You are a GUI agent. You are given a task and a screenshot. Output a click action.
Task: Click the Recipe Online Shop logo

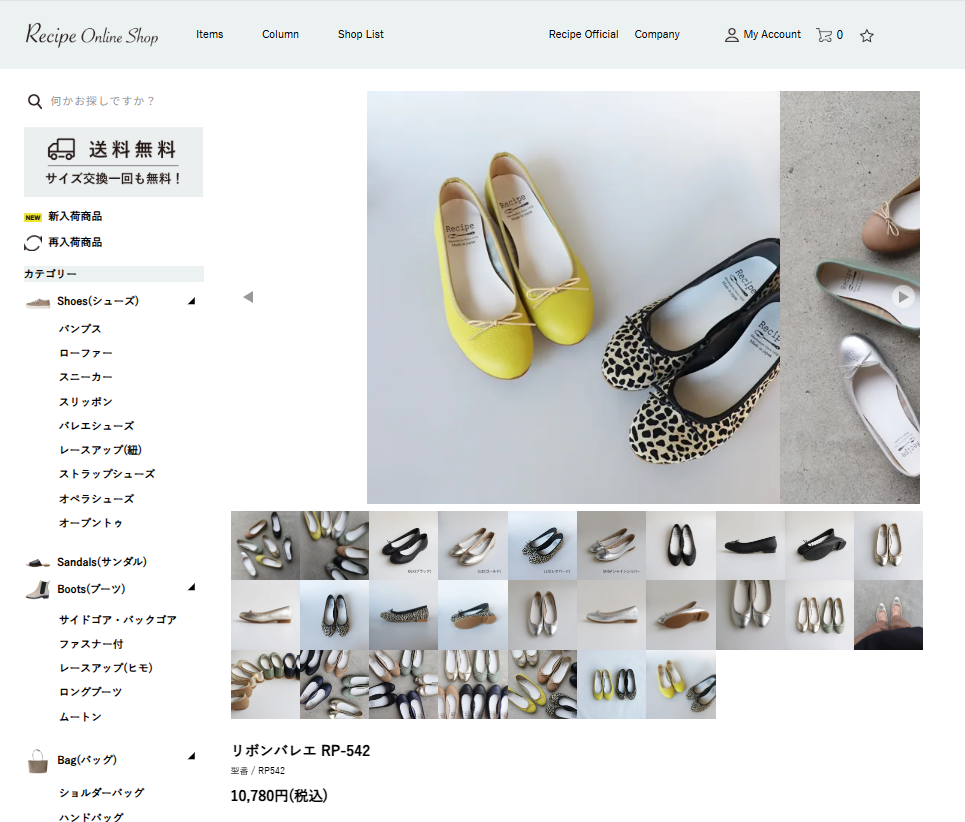[92, 34]
